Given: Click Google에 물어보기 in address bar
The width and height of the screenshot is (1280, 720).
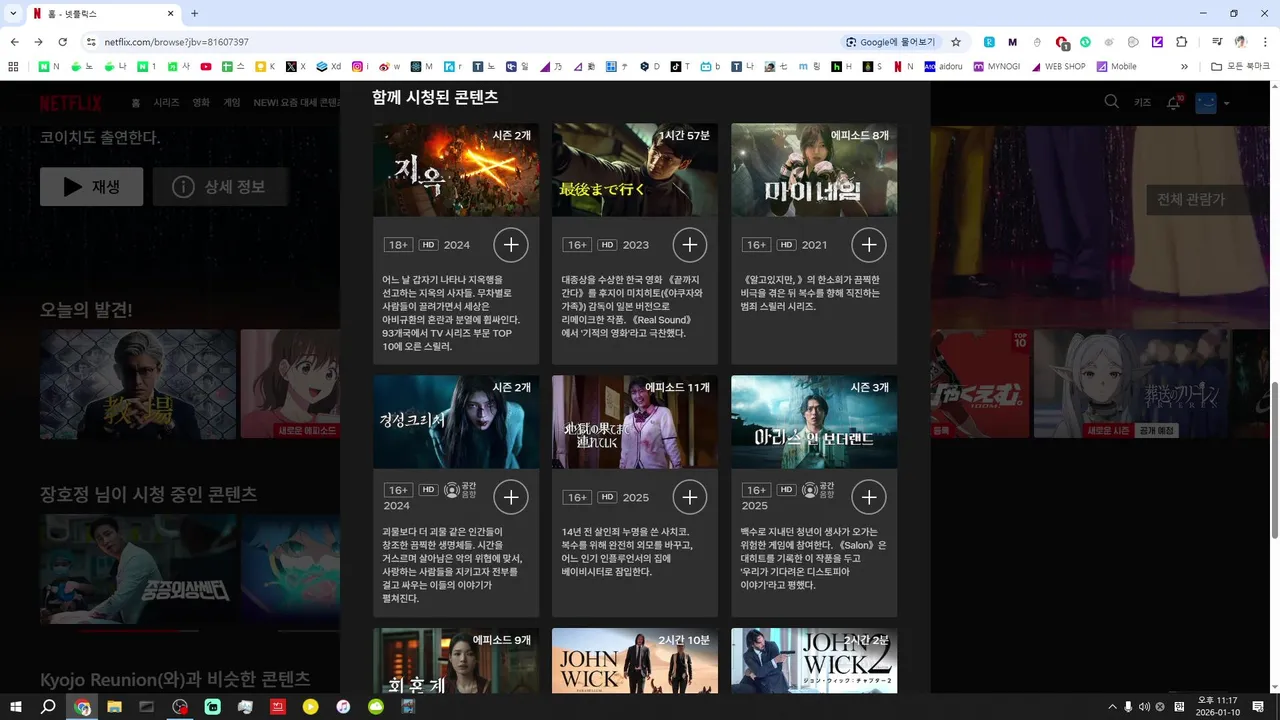Looking at the screenshot, I should [x=890, y=42].
